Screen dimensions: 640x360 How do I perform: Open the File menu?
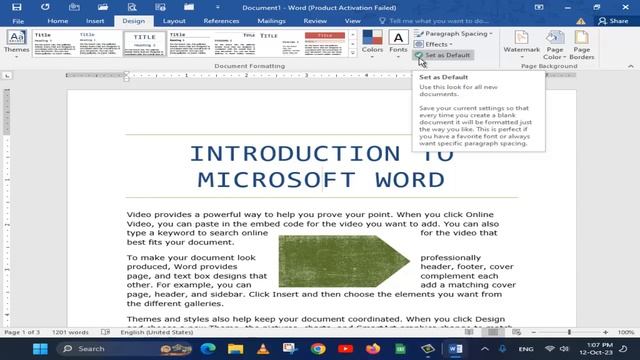tap(18, 21)
